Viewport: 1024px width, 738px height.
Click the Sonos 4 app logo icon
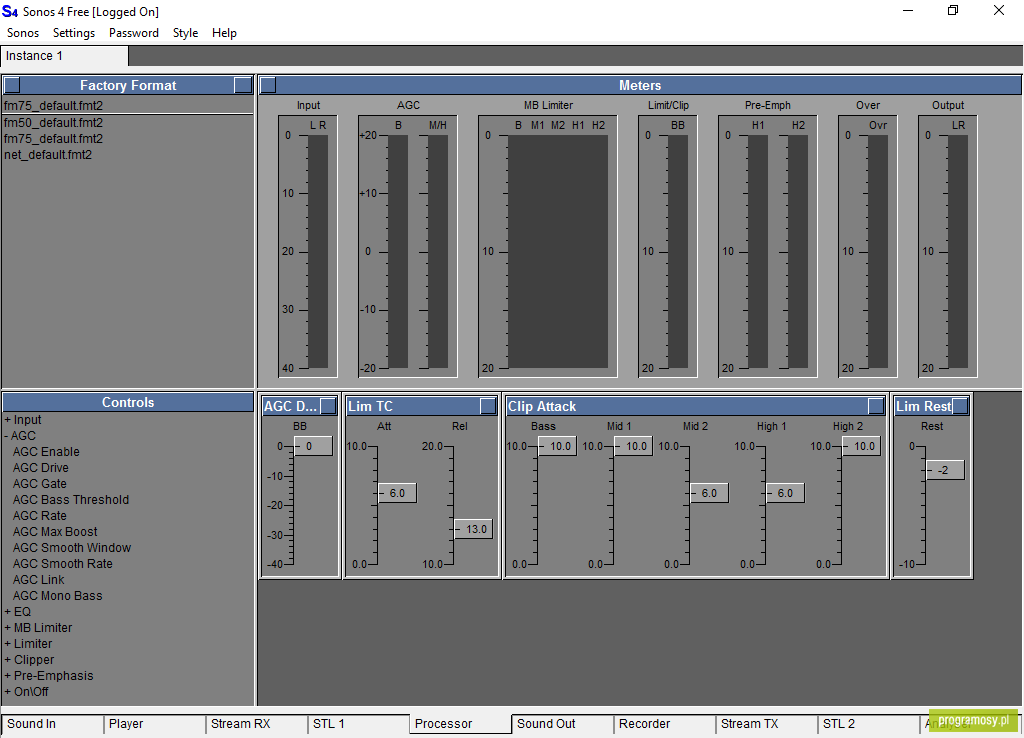pos(10,12)
